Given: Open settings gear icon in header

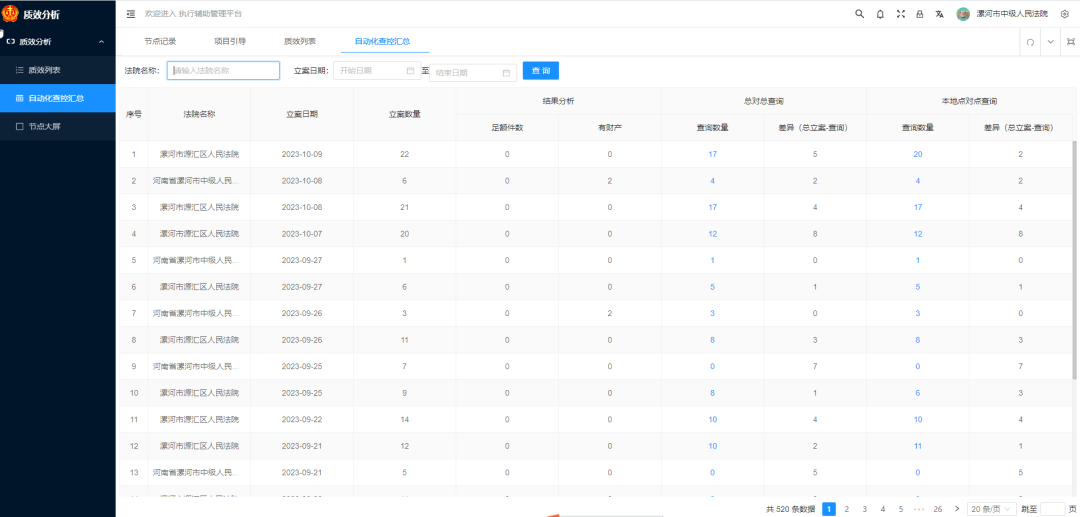Looking at the screenshot, I should pyautogui.click(x=1065, y=14).
